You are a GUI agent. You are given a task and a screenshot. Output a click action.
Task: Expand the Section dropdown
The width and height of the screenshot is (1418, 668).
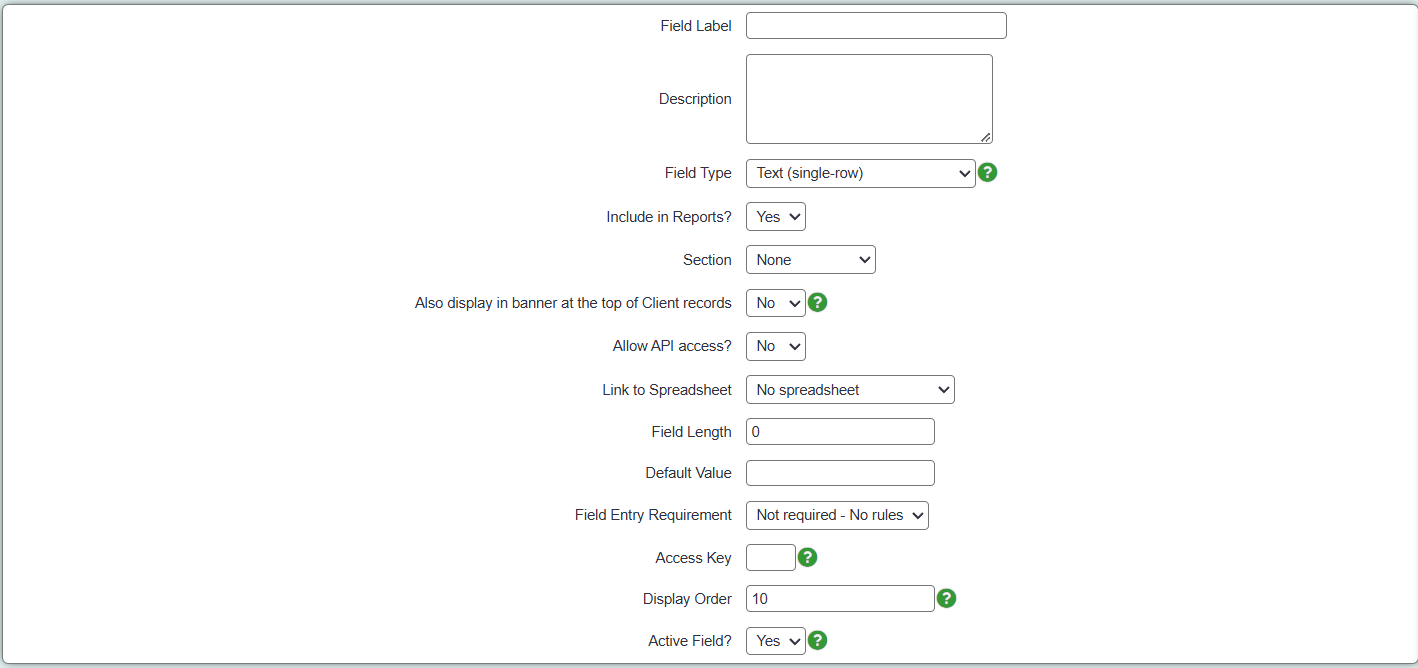pyautogui.click(x=810, y=260)
